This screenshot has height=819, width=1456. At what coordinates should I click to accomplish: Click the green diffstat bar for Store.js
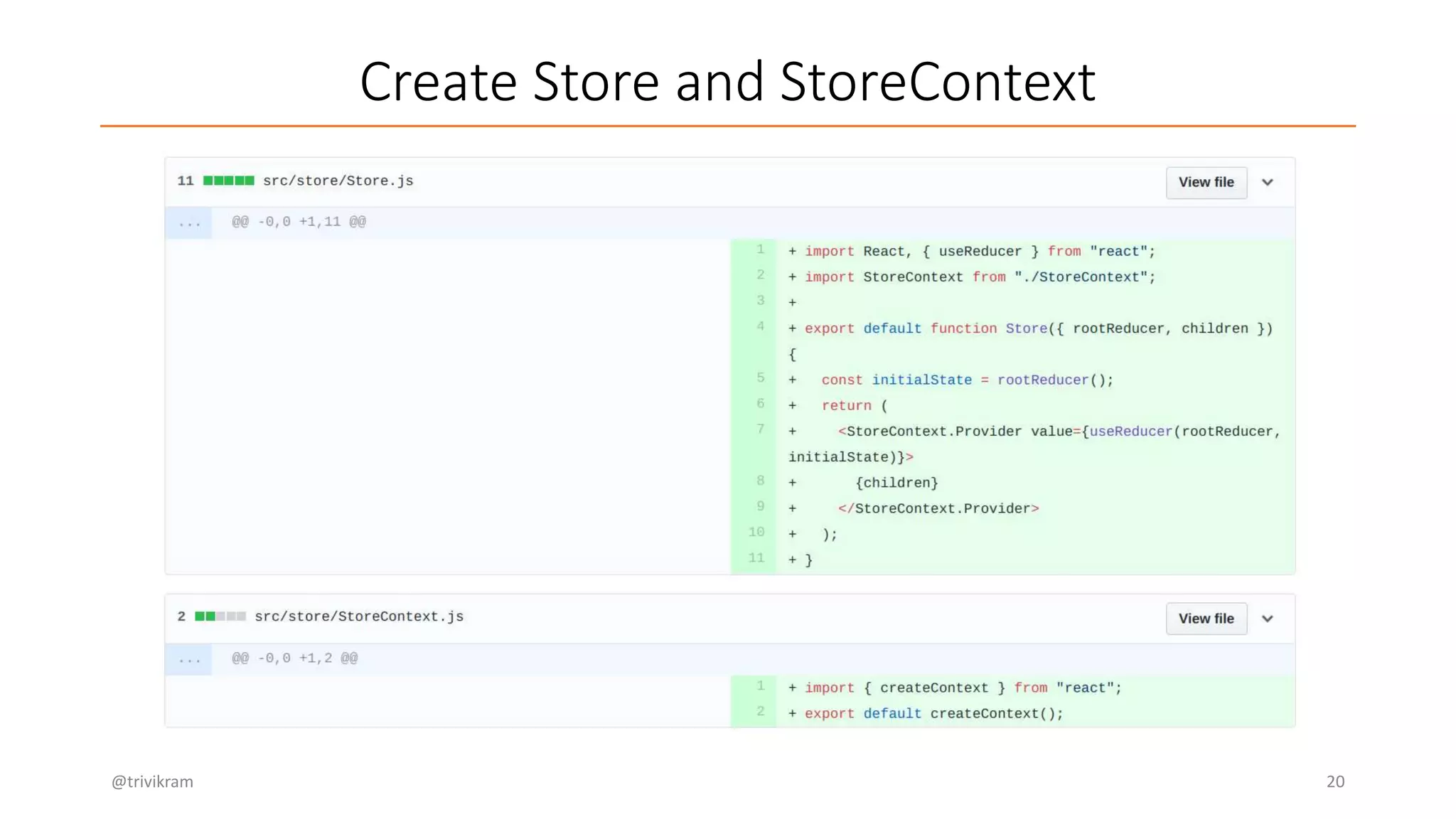click(x=228, y=181)
